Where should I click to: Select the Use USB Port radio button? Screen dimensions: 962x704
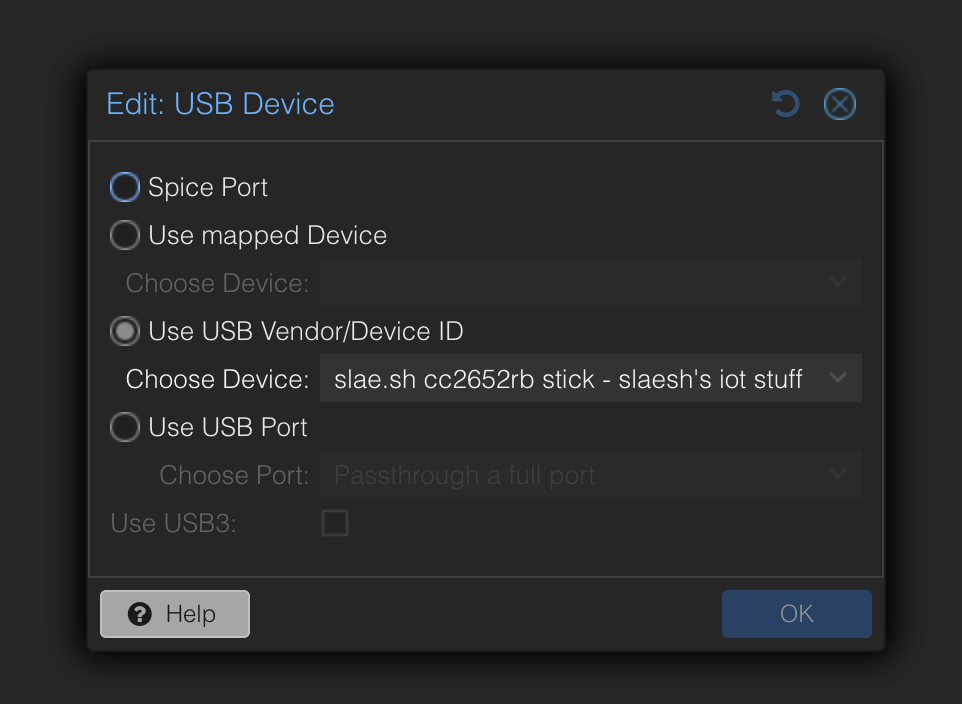click(x=125, y=427)
